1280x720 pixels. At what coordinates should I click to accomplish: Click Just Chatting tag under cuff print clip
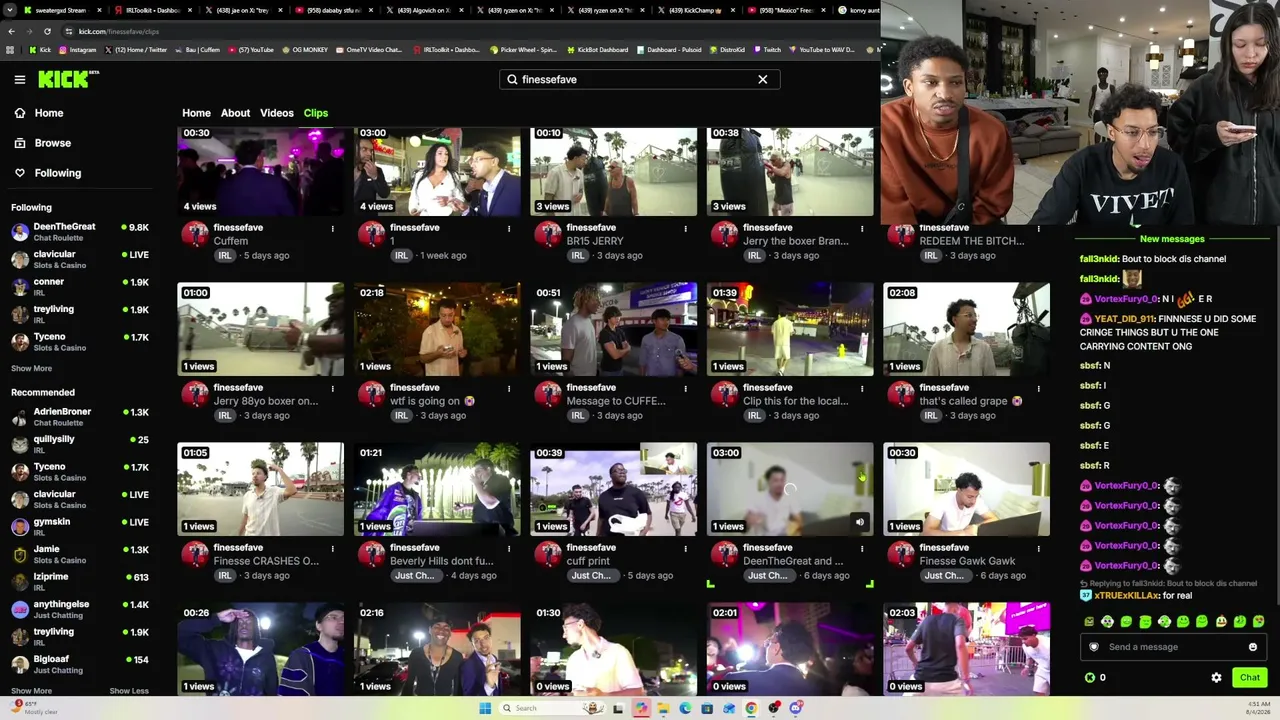(x=591, y=575)
